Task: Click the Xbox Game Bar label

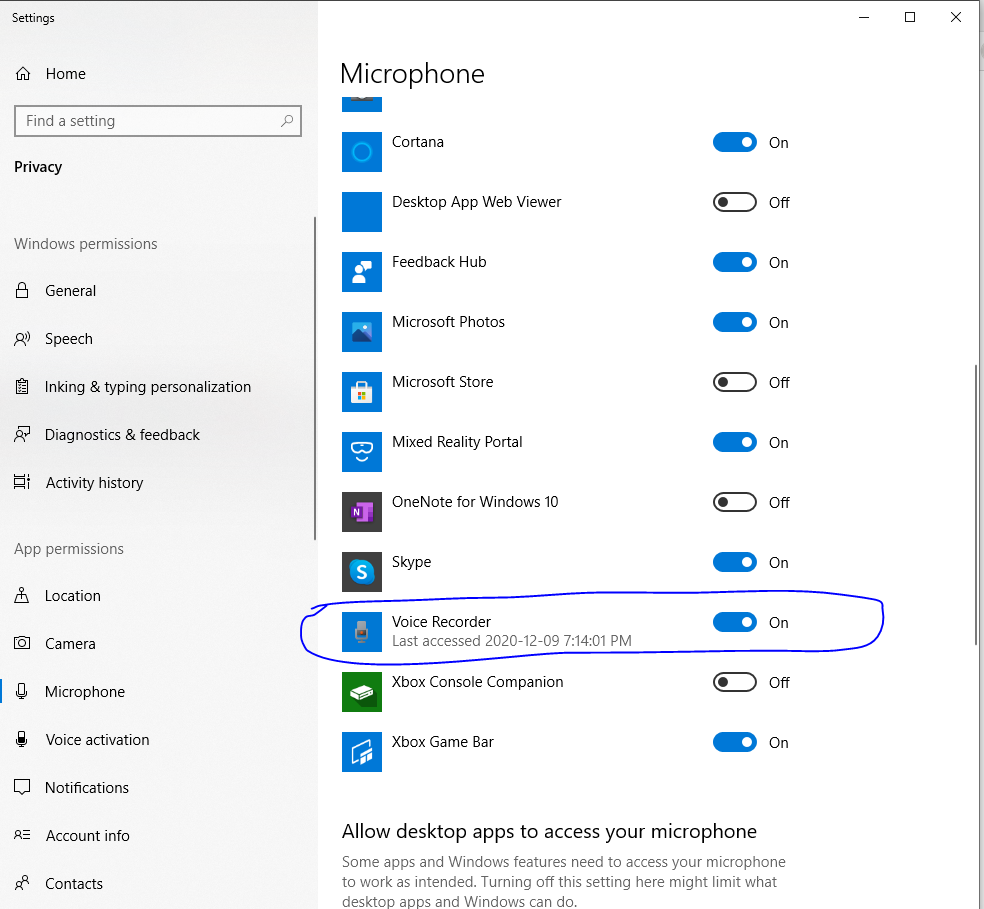Action: point(443,741)
